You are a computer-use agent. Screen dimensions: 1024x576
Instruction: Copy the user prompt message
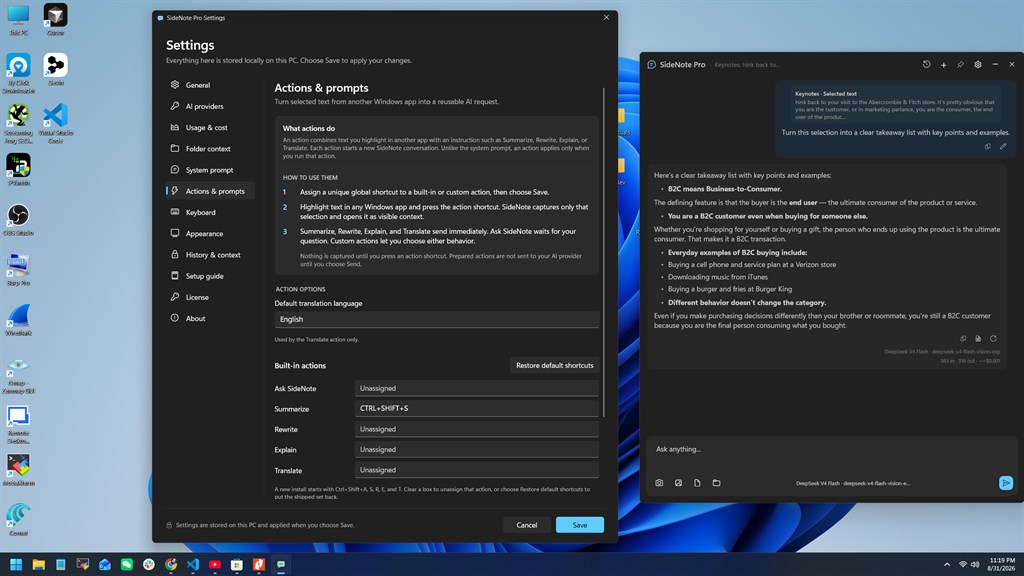pos(987,146)
